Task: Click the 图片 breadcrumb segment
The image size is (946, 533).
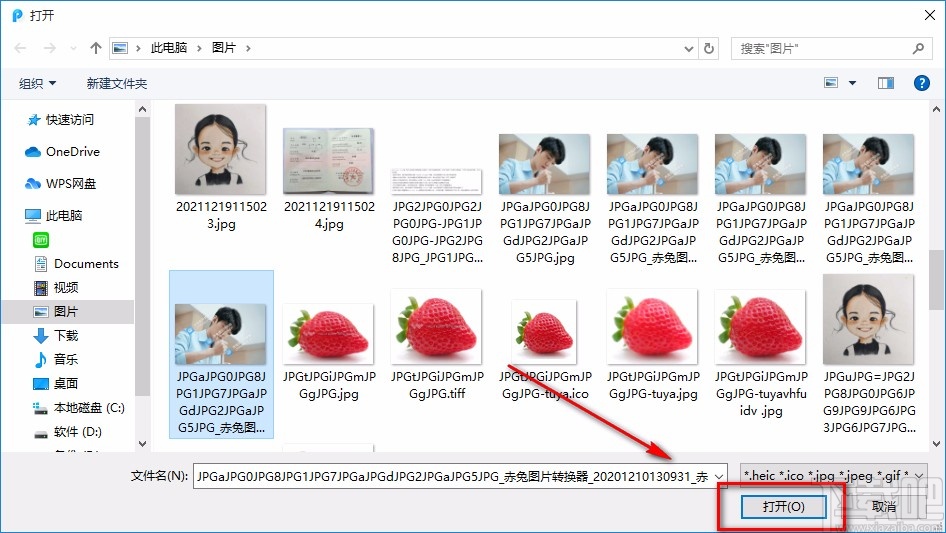Action: (x=223, y=48)
